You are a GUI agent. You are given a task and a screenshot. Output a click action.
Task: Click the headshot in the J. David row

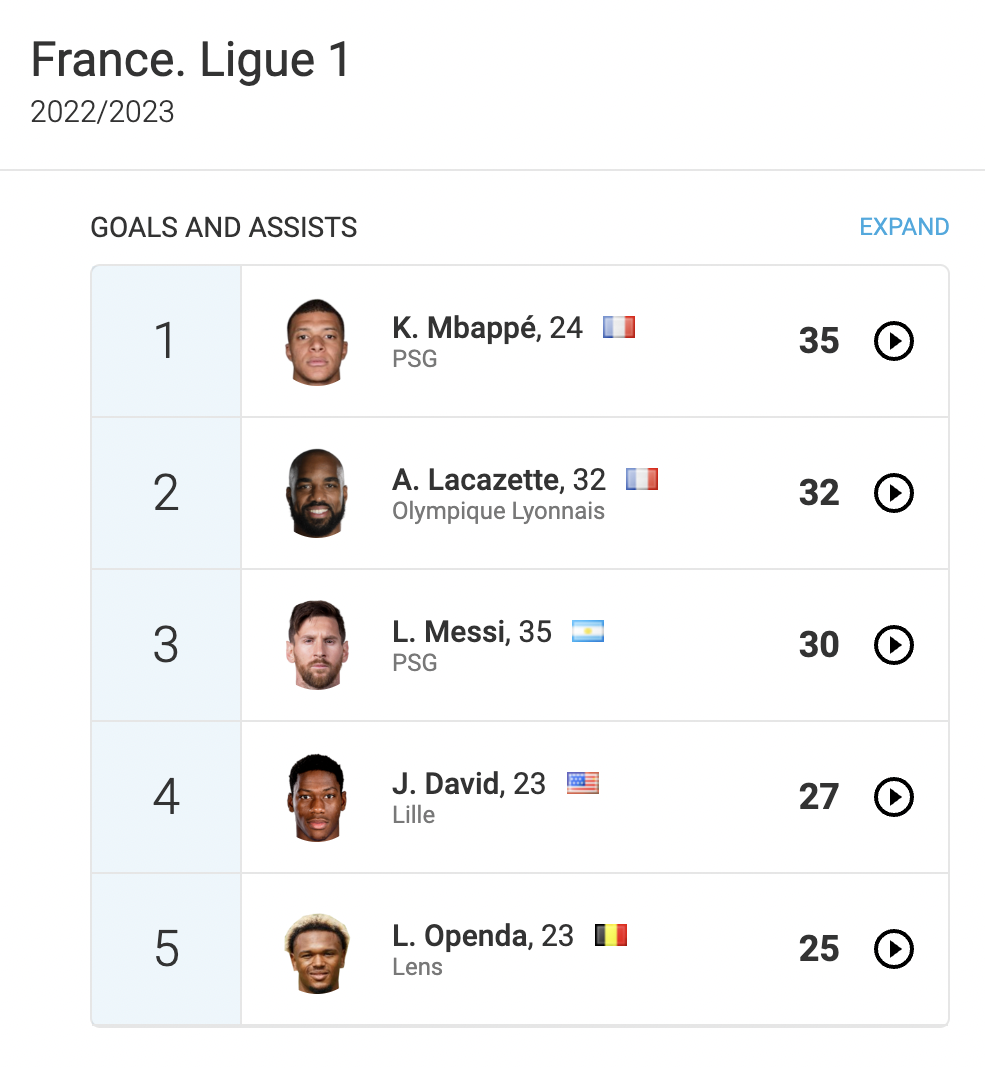pos(316,798)
